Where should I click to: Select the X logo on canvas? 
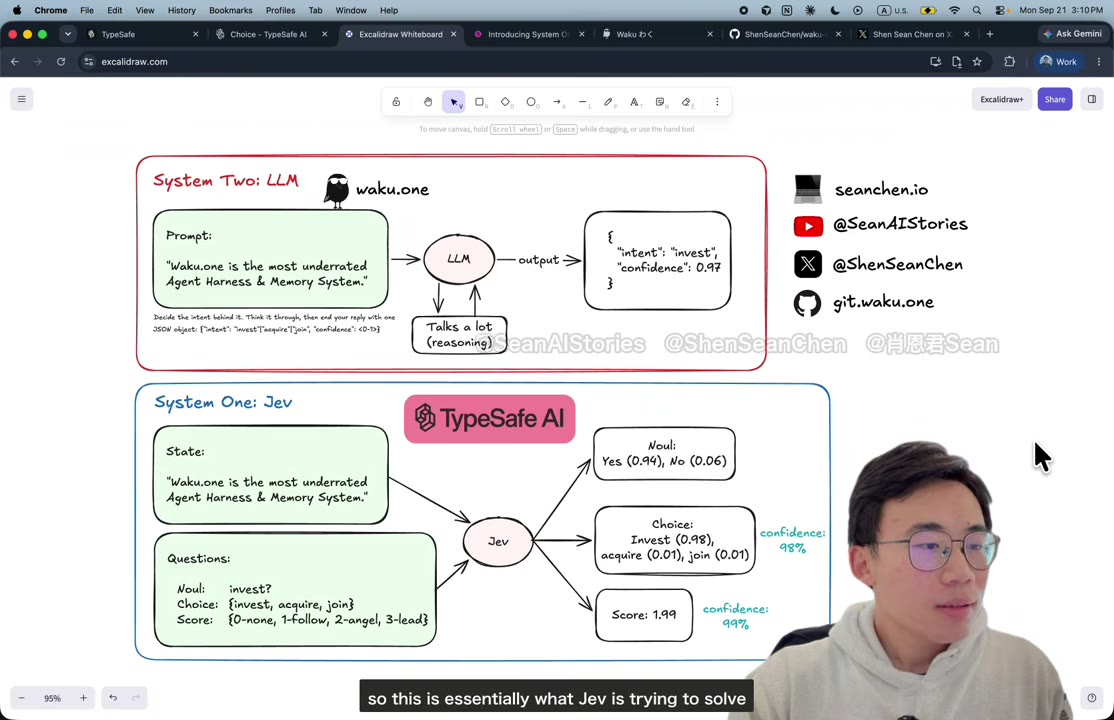(x=808, y=264)
